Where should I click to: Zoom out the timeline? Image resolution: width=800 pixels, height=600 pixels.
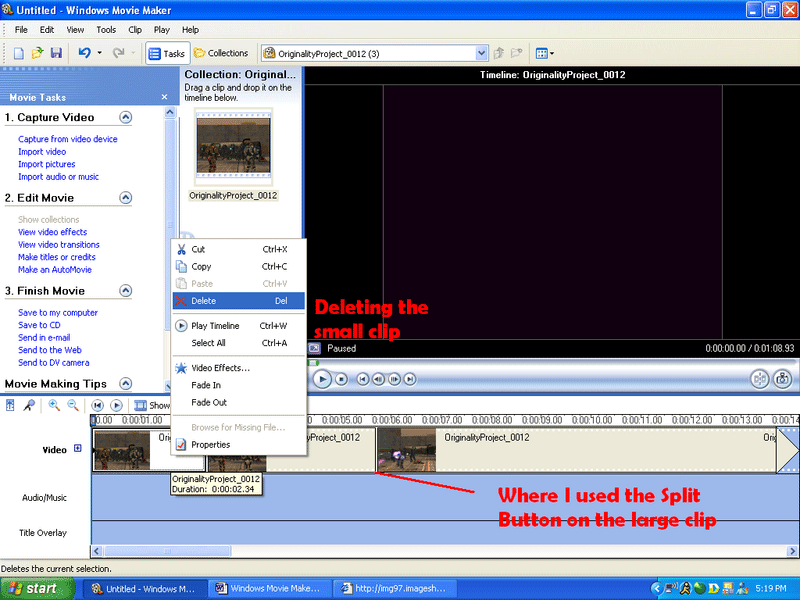73,405
